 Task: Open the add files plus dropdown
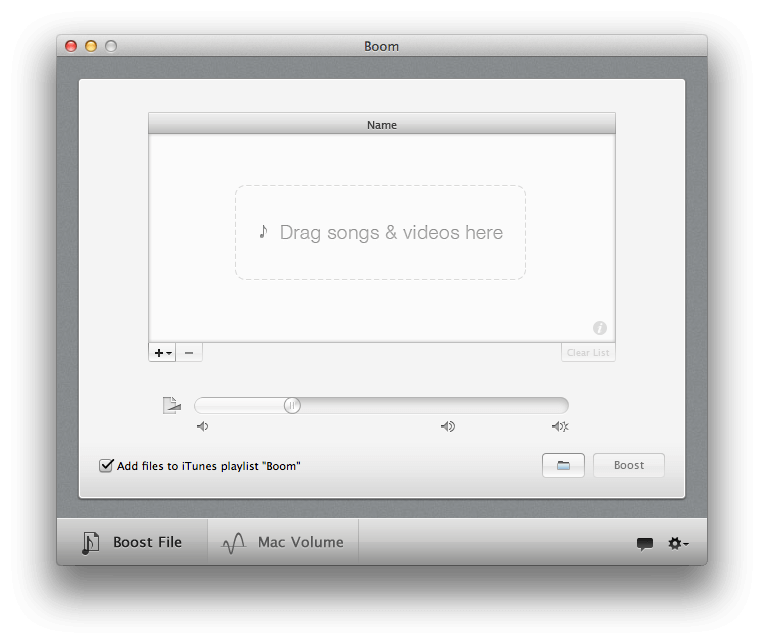pyautogui.click(x=162, y=353)
